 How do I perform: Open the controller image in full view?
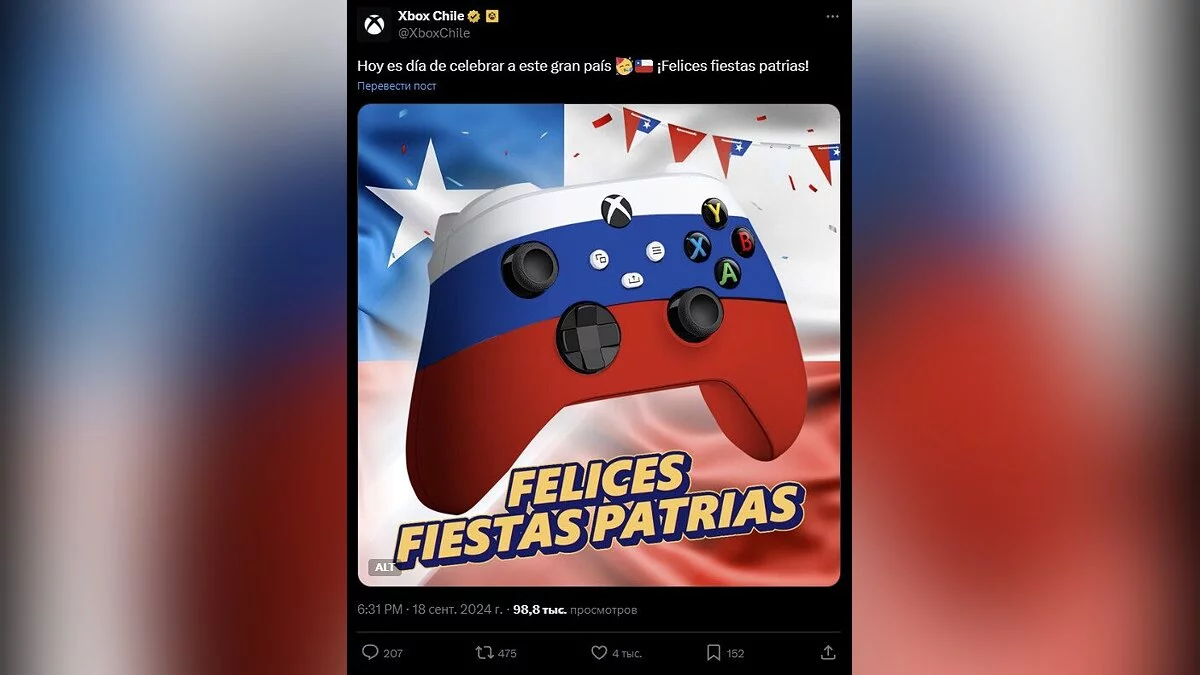[599, 345]
